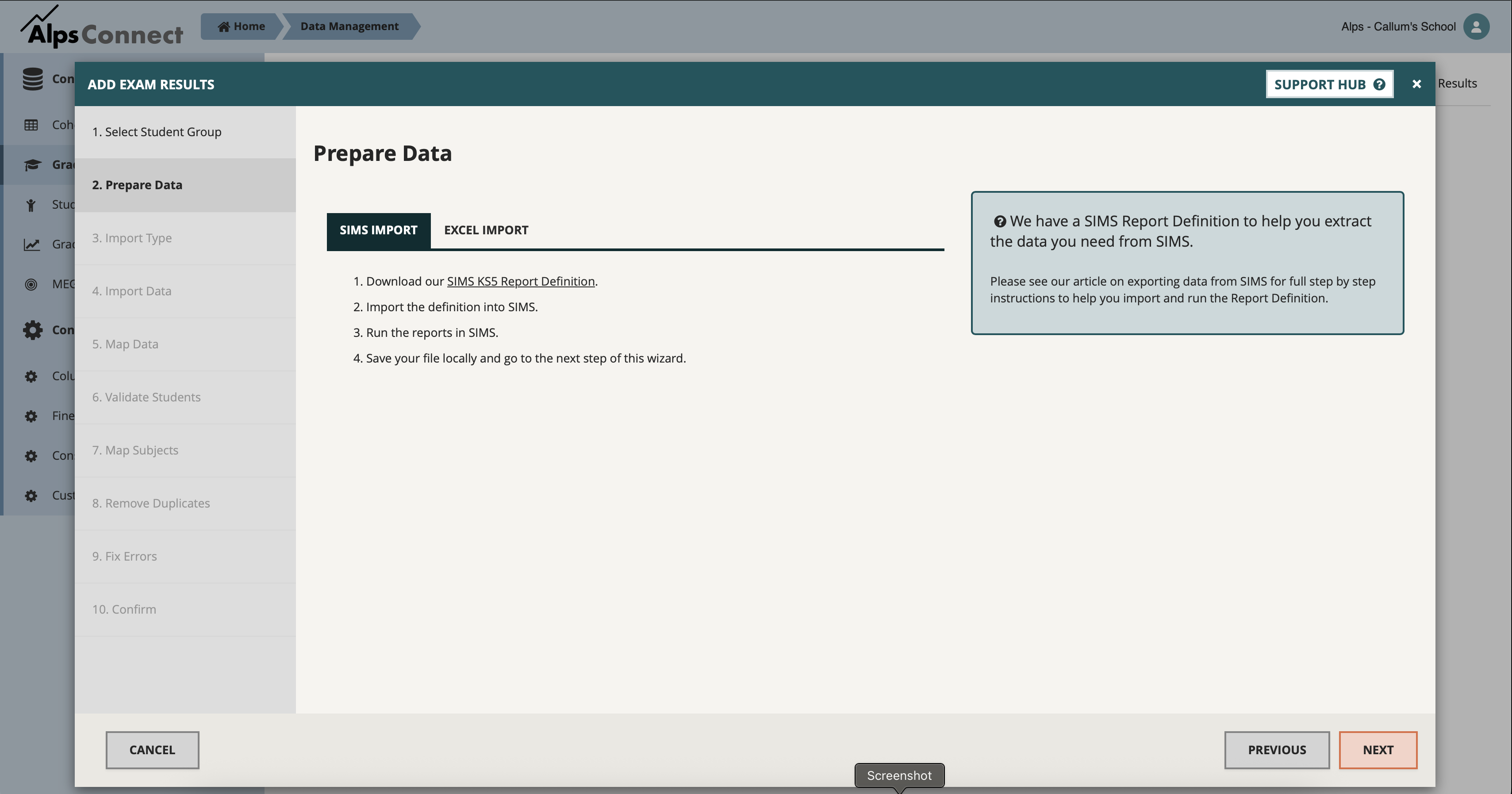Select step 4 Import Data

coord(185,291)
